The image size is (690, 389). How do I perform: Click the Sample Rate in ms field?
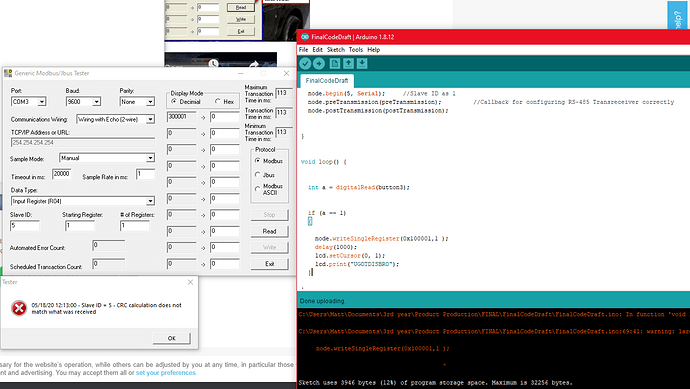[145, 174]
